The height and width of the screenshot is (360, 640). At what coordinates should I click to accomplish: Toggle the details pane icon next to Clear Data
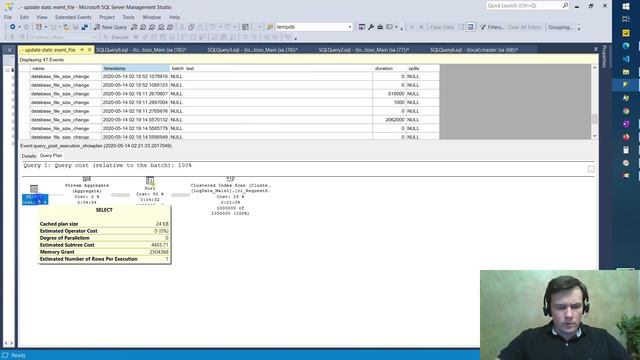point(470,27)
